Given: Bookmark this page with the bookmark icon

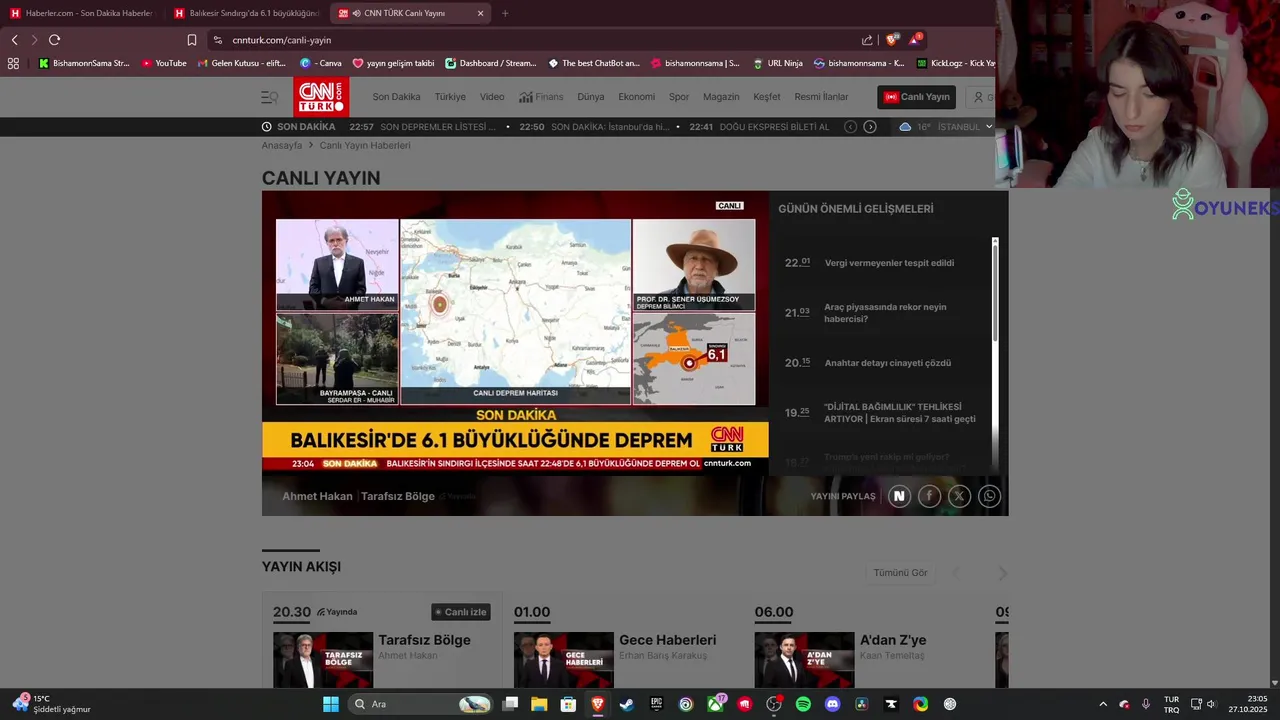Looking at the screenshot, I should [x=192, y=40].
